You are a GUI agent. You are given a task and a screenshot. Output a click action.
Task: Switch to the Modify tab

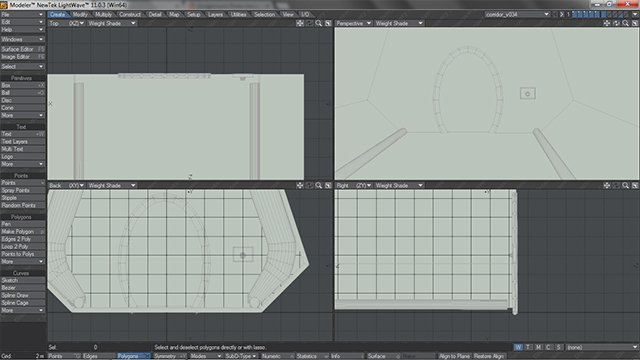point(80,14)
